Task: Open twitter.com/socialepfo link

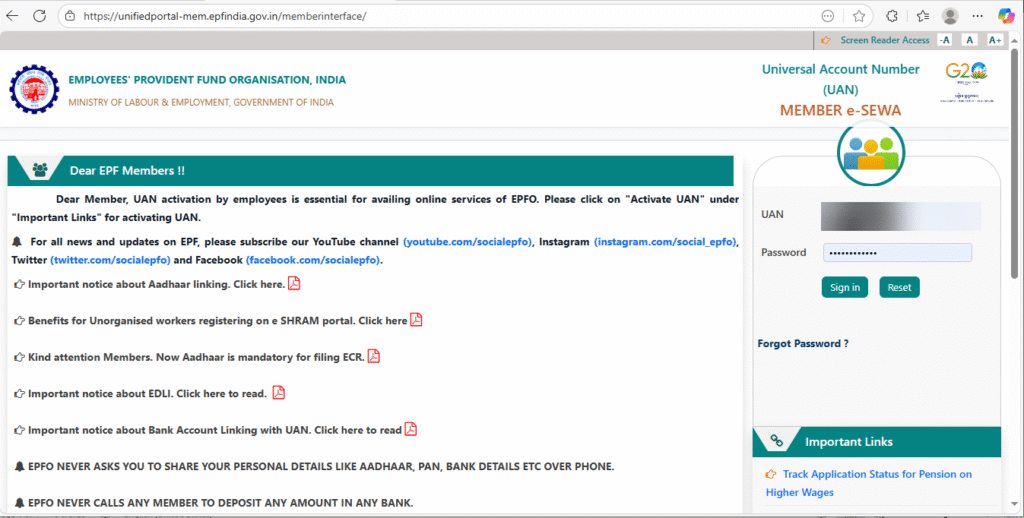Action: 110,260
